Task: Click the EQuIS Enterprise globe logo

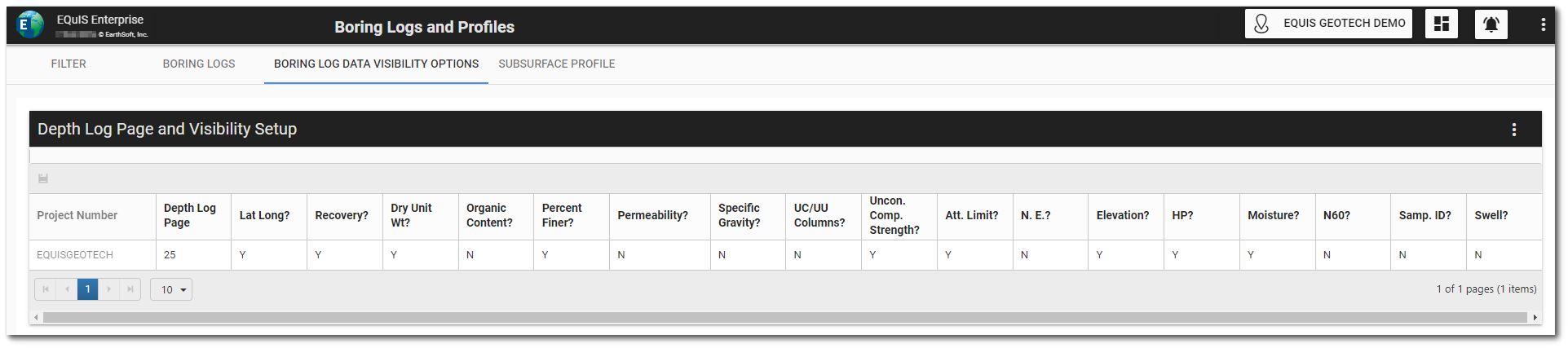Action: (x=30, y=25)
